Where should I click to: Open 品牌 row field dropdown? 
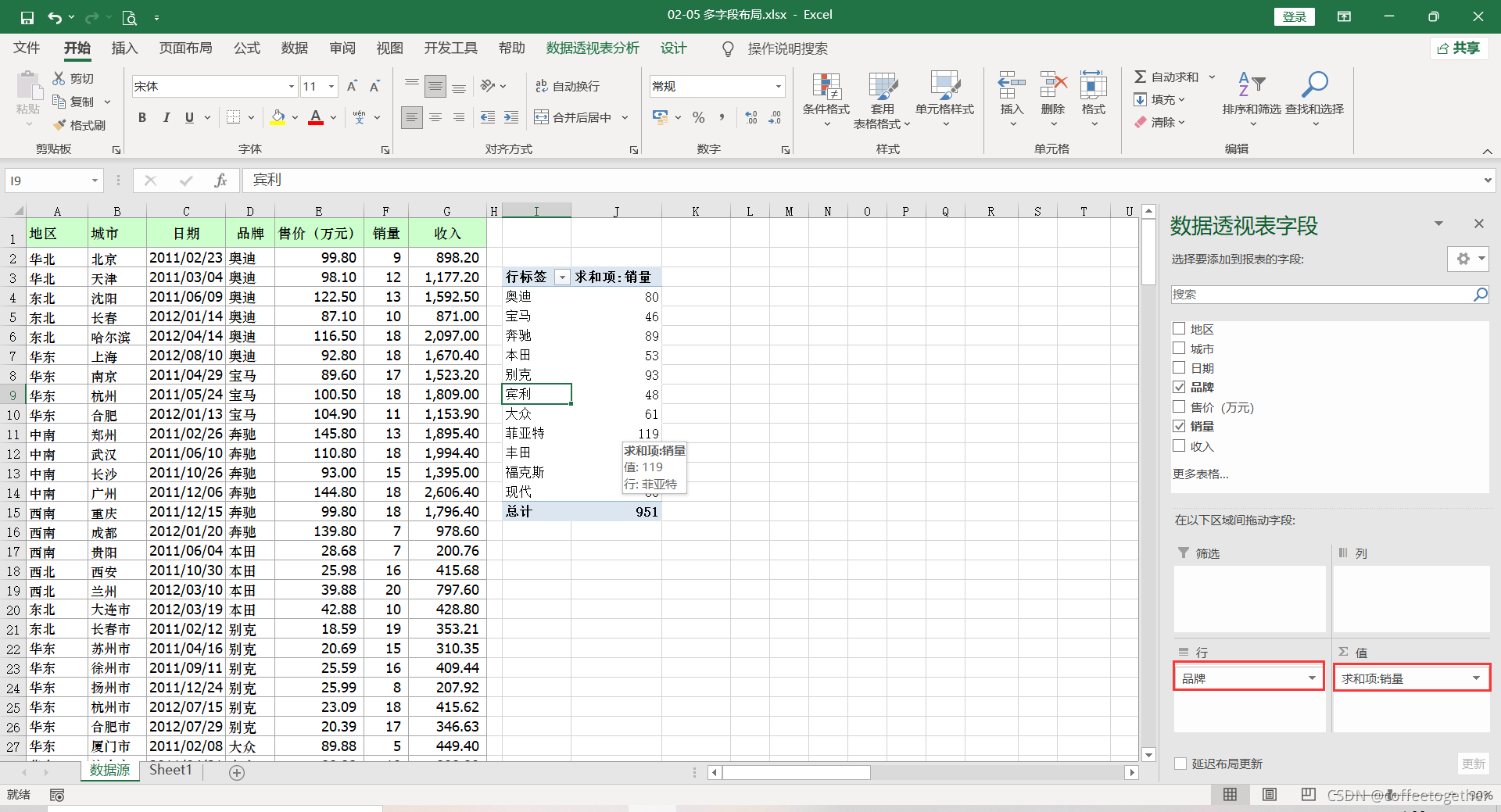[1312, 678]
